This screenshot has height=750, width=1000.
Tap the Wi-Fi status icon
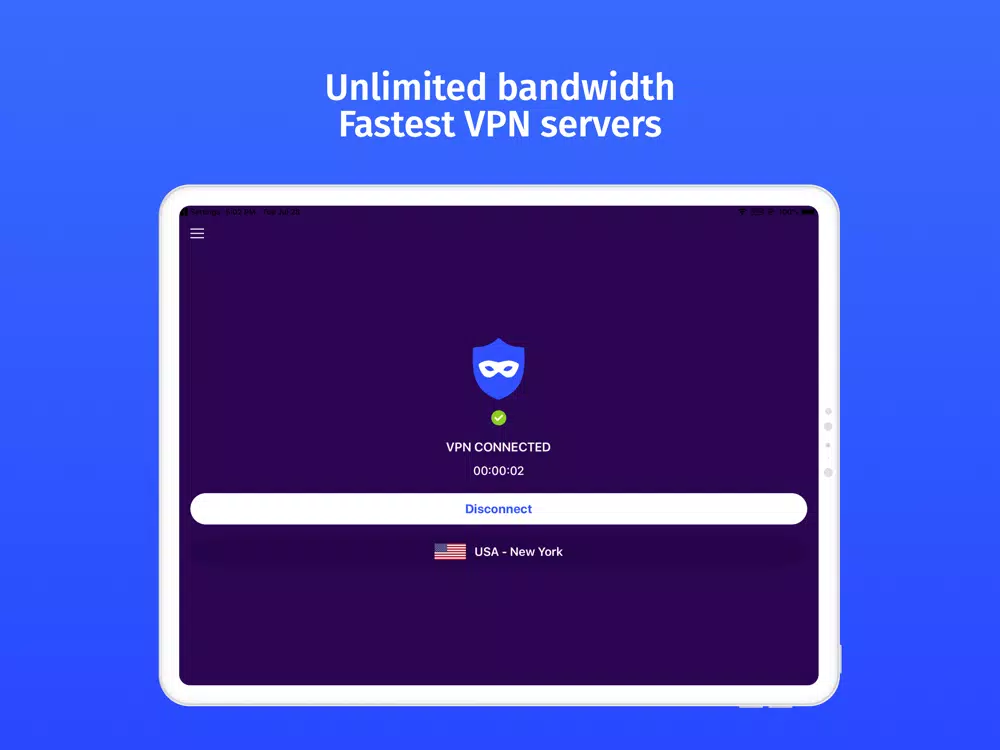coord(742,212)
